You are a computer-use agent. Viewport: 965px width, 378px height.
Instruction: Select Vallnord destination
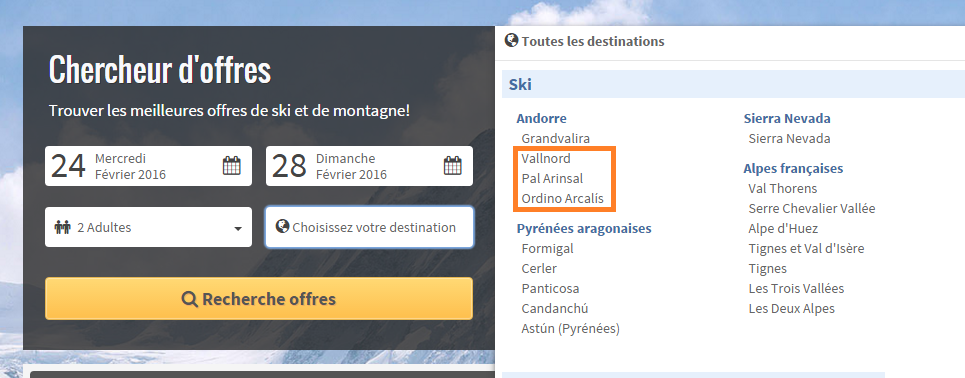click(546, 158)
